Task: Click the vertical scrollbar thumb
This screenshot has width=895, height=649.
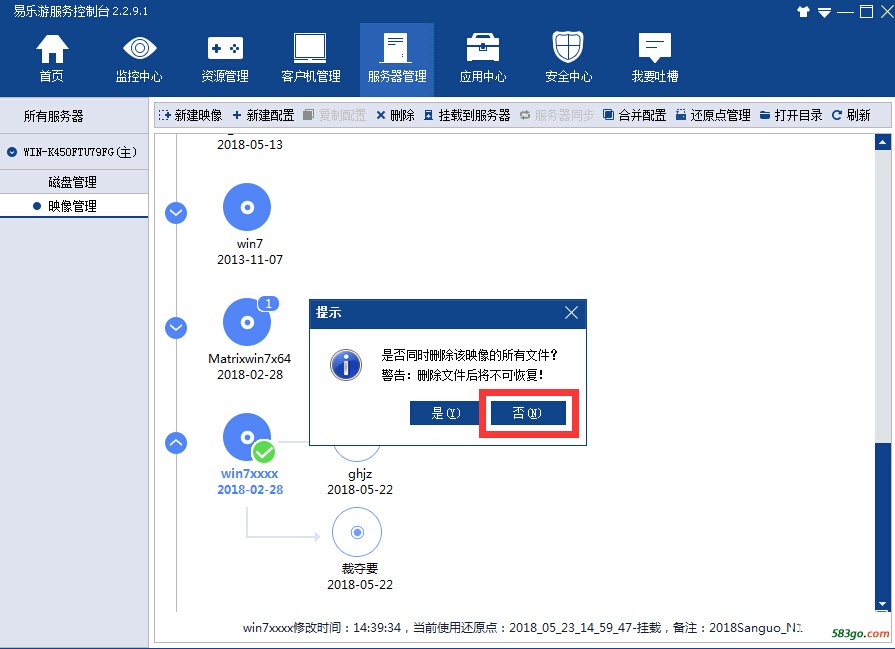Action: (x=882, y=519)
